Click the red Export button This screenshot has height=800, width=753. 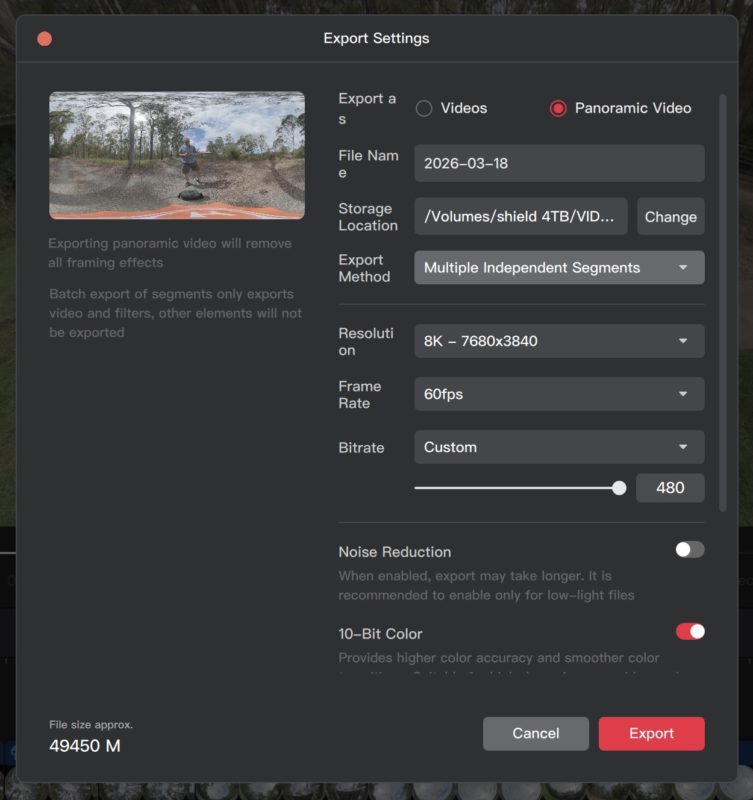(x=651, y=733)
